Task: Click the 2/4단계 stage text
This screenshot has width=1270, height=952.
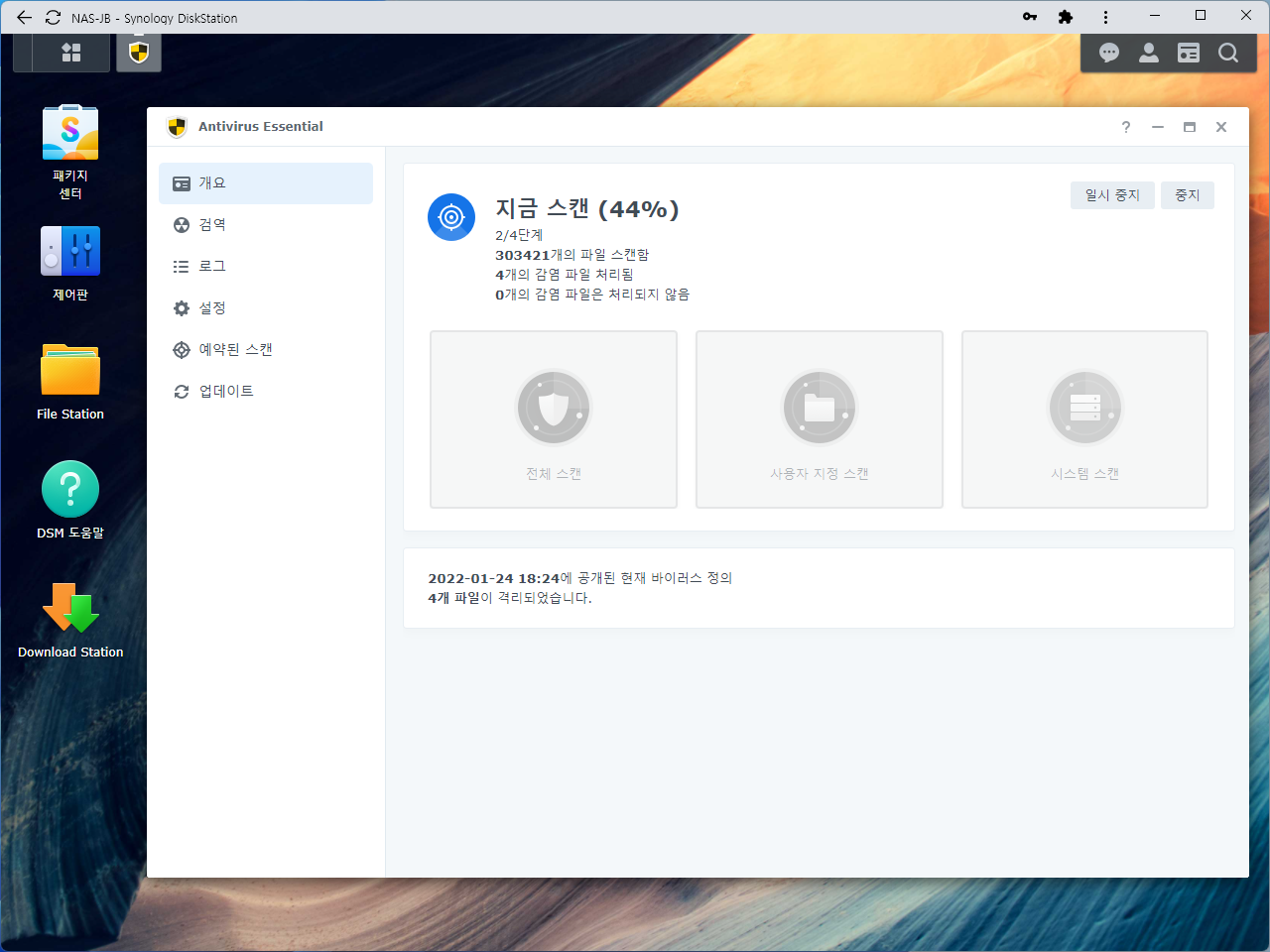Action: click(x=519, y=235)
